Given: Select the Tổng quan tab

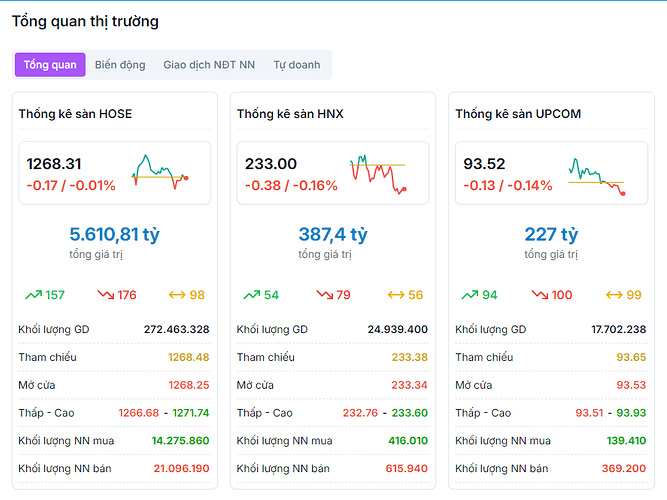Looking at the screenshot, I should tap(50, 65).
